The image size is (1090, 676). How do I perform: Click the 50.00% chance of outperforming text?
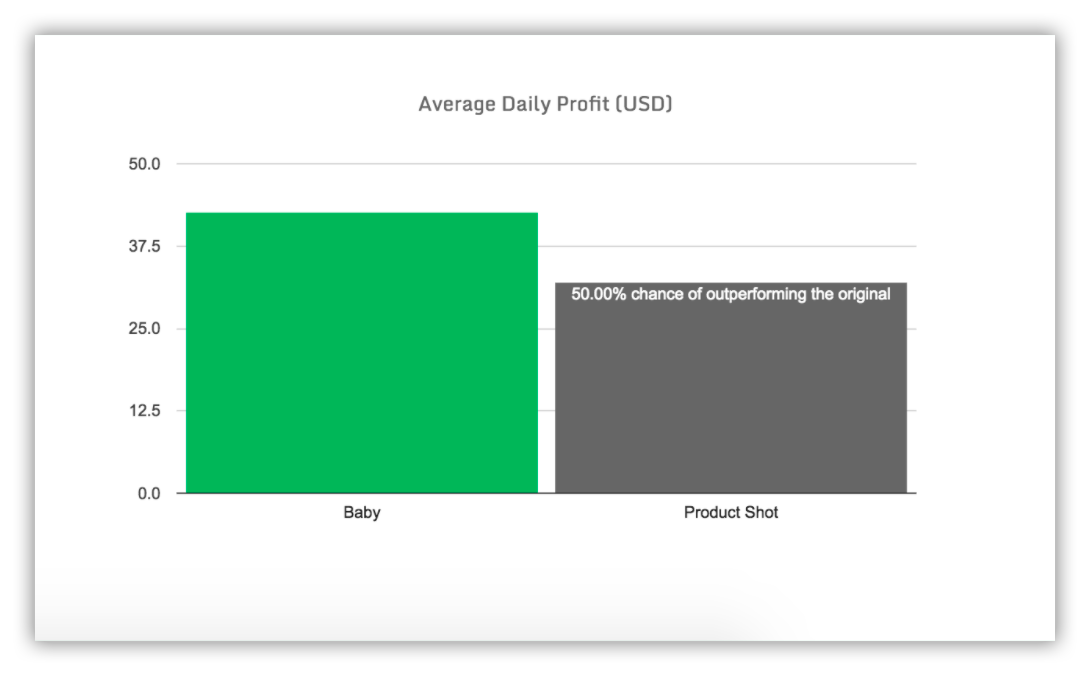pyautogui.click(x=731, y=294)
